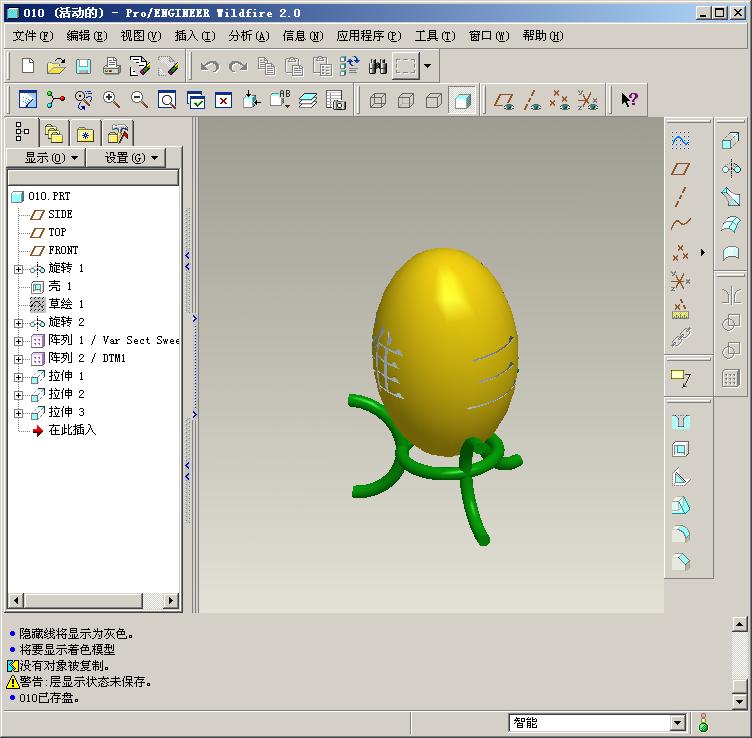Open the 编辑(E) menu

coord(87,36)
